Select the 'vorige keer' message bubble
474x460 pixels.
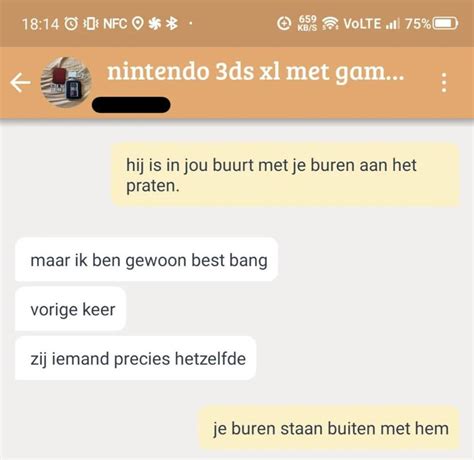pos(71,309)
